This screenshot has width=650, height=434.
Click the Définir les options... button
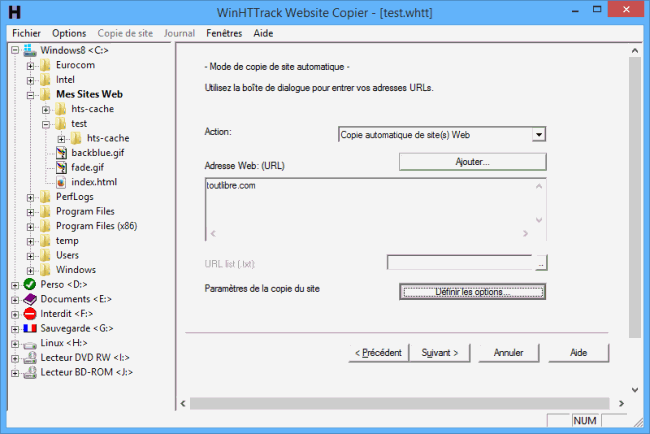click(x=473, y=291)
